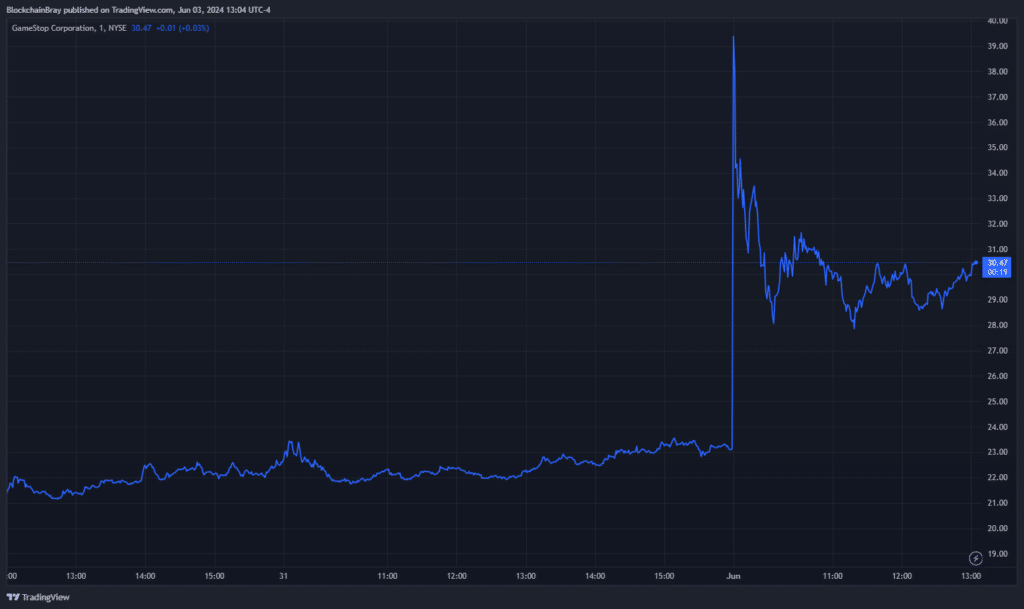Click the 11:00 label right after Jun marker
The height and width of the screenshot is (609, 1024).
[833, 576]
